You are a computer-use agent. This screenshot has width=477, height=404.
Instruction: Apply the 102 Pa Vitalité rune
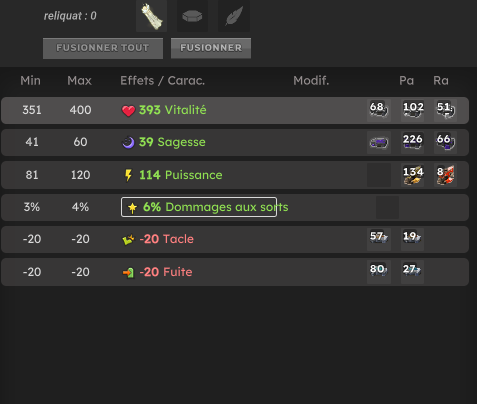(413, 110)
